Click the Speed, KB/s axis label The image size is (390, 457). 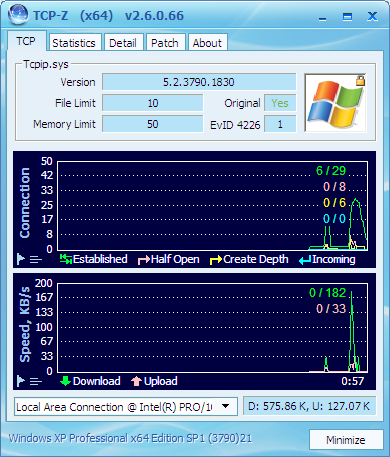[x=25, y=324]
